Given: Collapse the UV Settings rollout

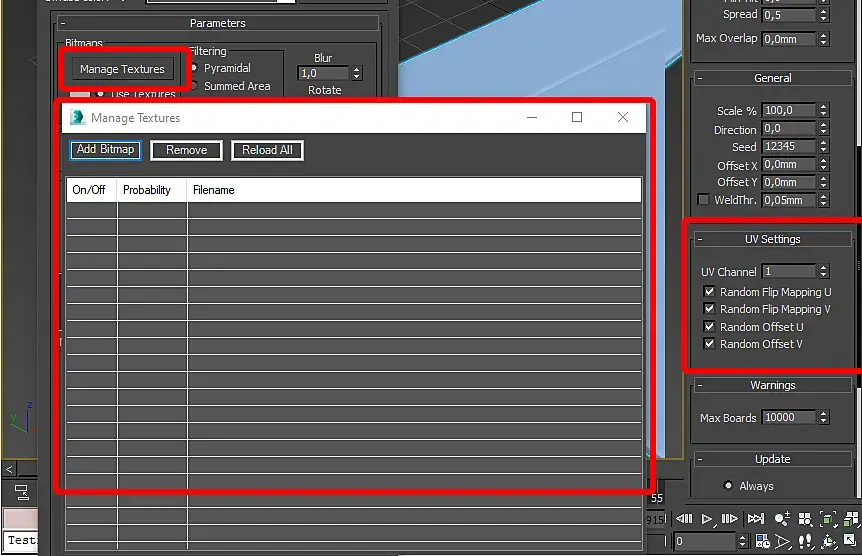Looking at the screenshot, I should click(x=700, y=239).
